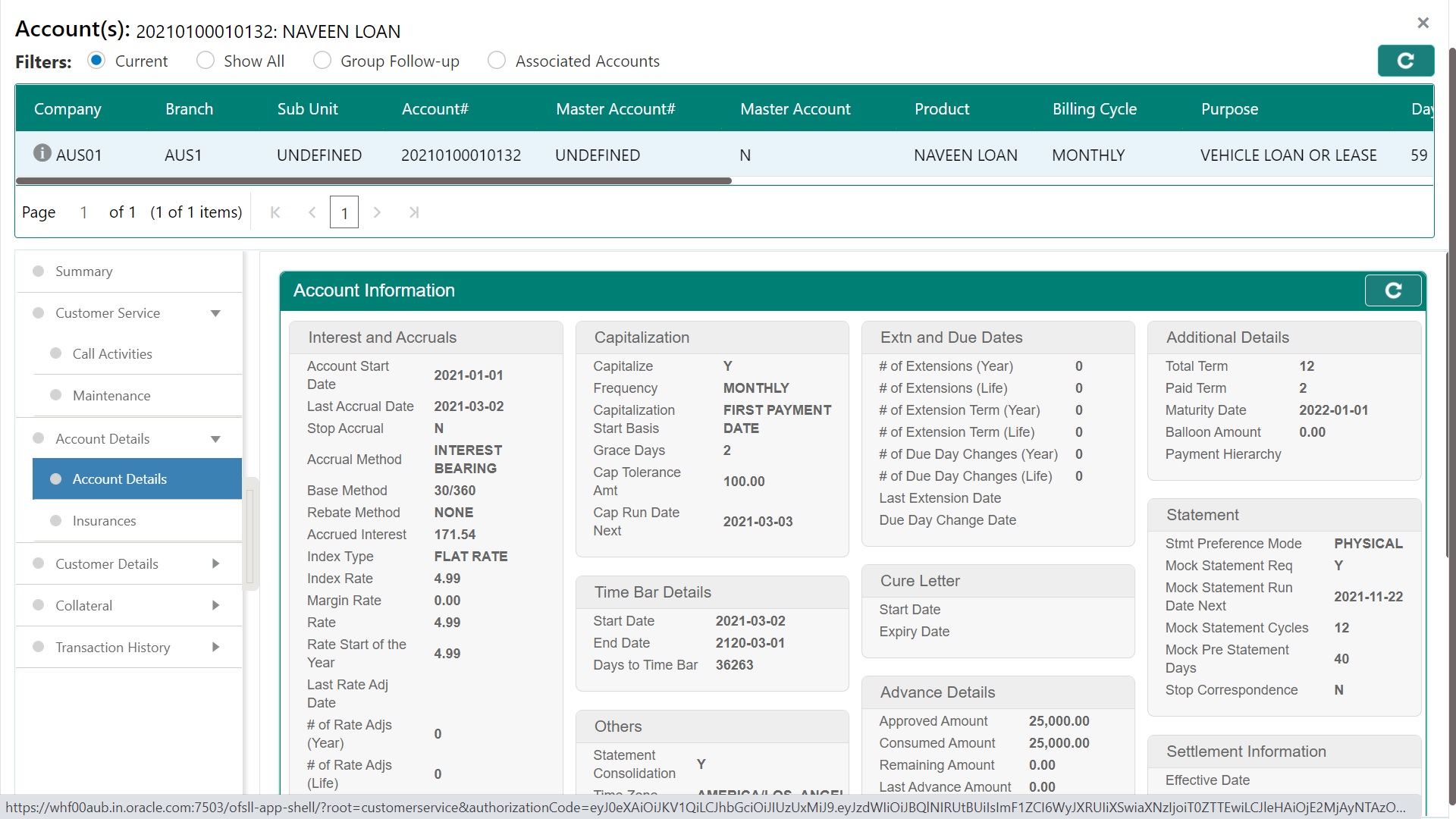Go to the first page using the pagination icon

coord(275,212)
